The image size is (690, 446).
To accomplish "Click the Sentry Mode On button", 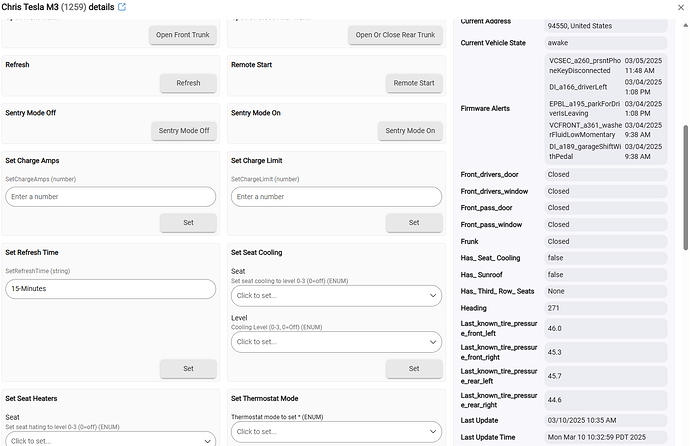I will 410,131.
